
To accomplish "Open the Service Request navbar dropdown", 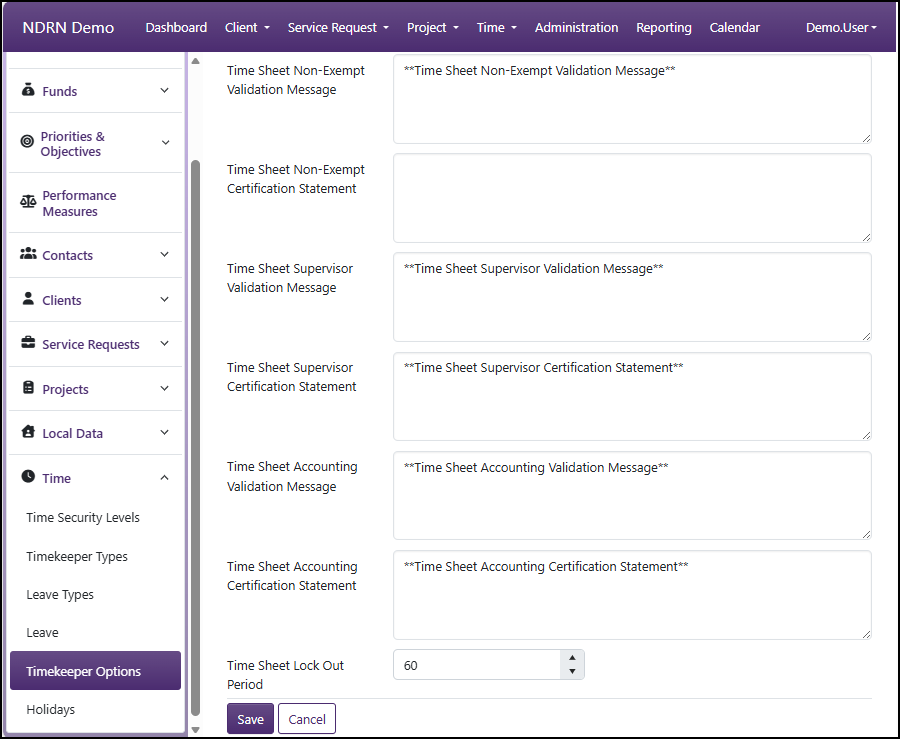I will click(x=338, y=28).
